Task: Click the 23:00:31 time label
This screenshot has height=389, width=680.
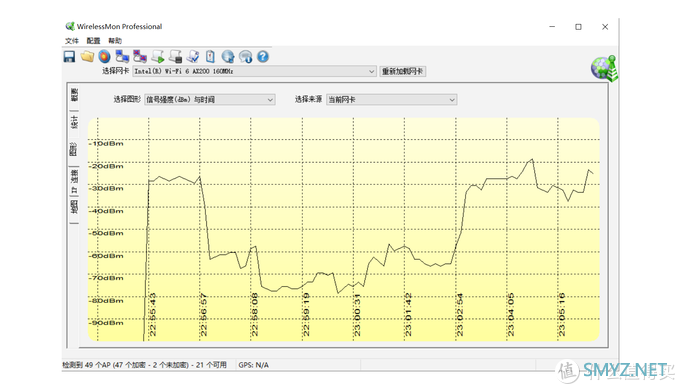Action: (357, 314)
